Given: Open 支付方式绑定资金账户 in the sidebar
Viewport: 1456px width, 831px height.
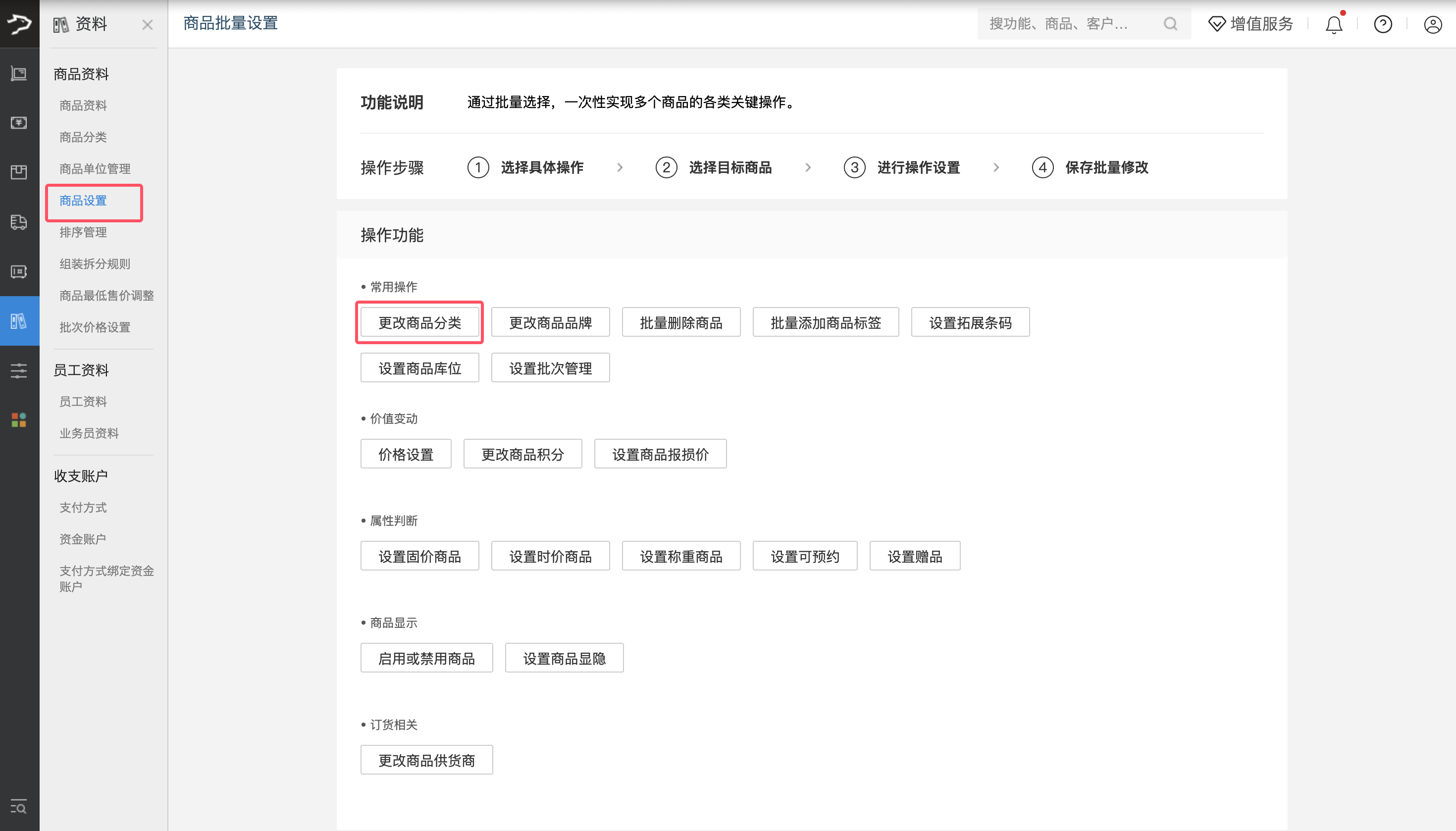Looking at the screenshot, I should click(x=107, y=579).
